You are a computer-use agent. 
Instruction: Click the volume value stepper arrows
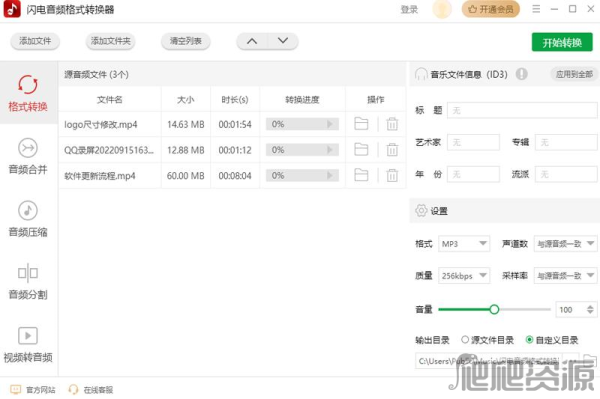(x=590, y=309)
